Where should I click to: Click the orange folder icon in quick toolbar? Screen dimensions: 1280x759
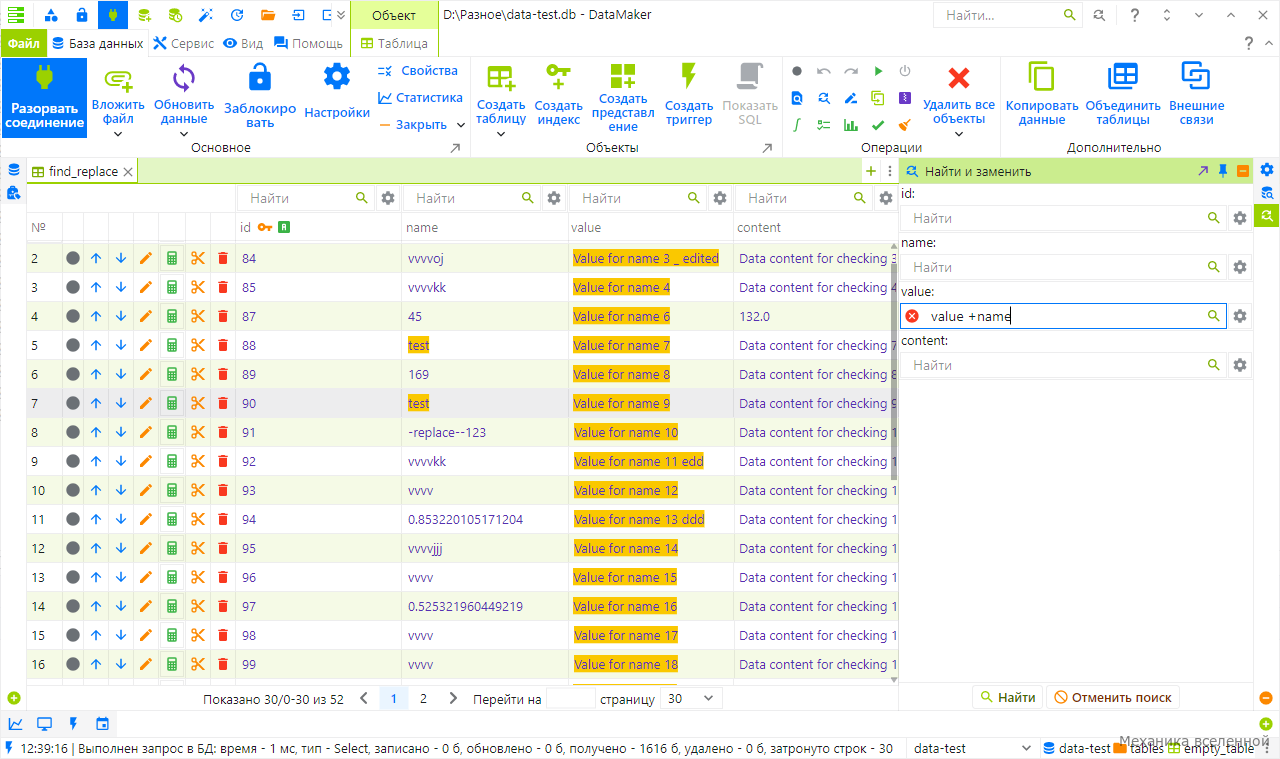tap(267, 15)
